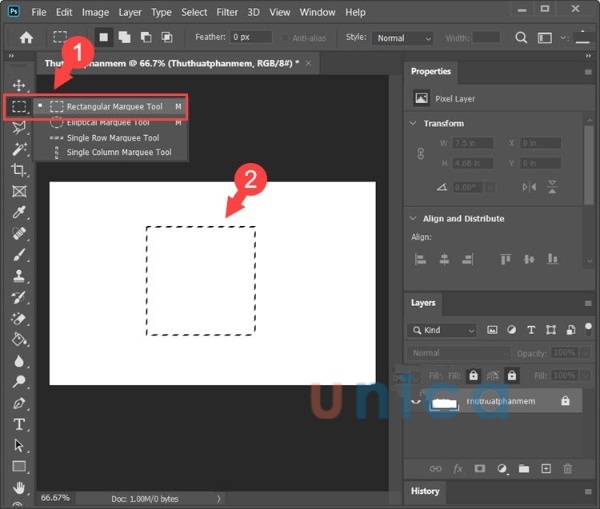
Task: Choose the Hand tool
Action: (x=19, y=487)
